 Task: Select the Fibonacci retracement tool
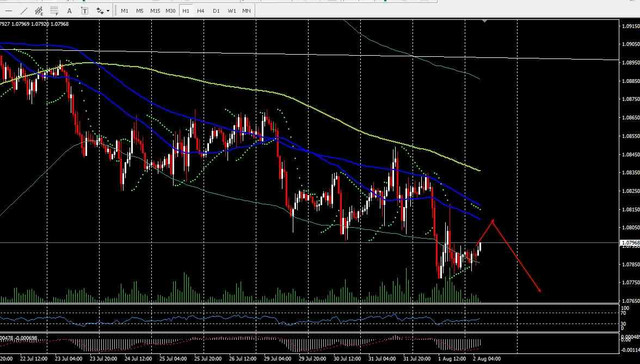pos(54,11)
